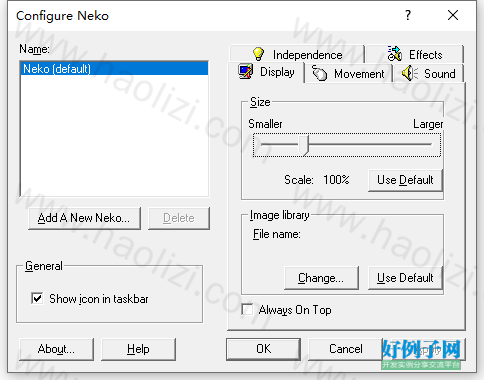Open the Sound tab
This screenshot has width=484, height=380.
pos(428,73)
